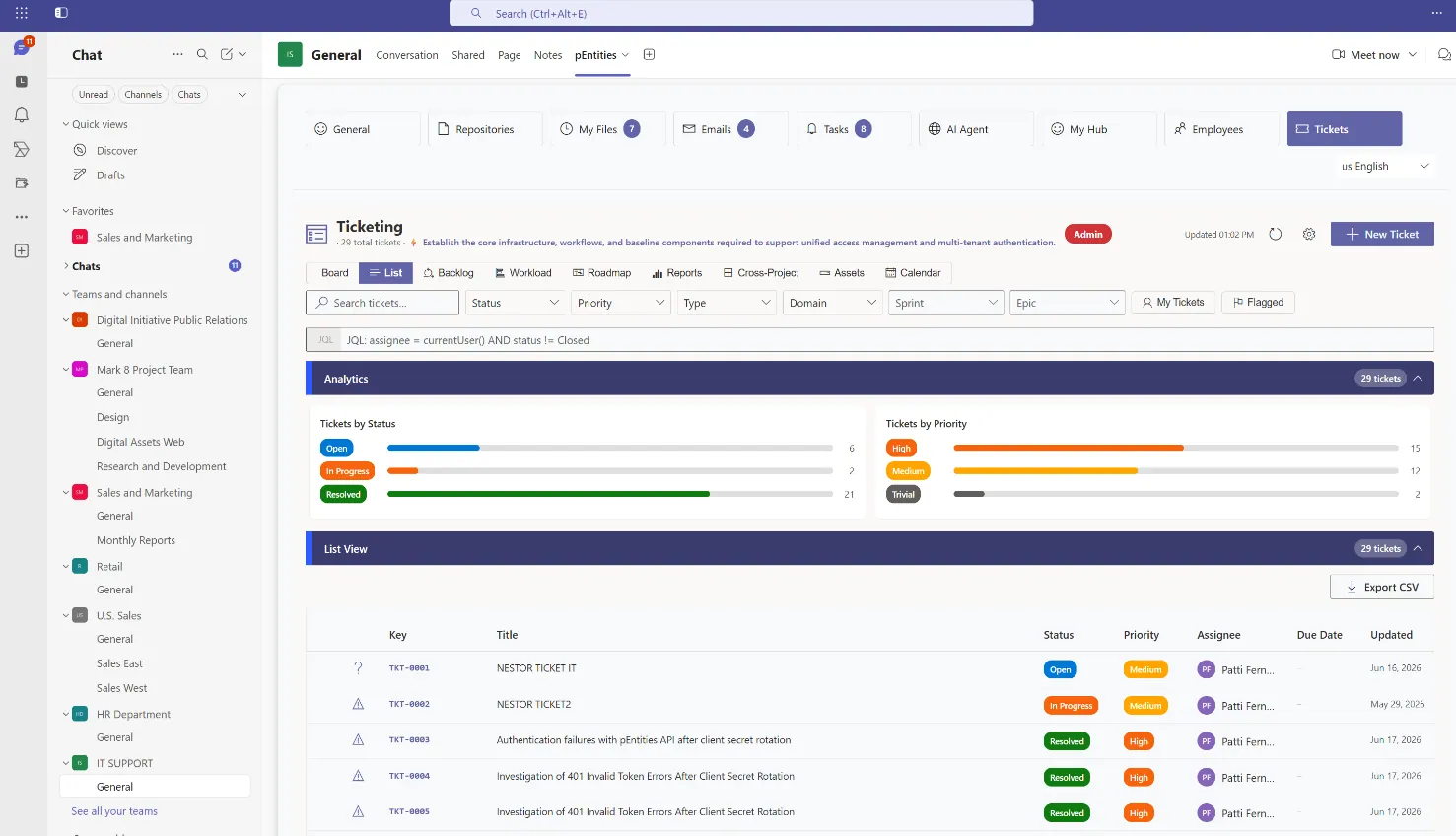Open the English language dropdown
1456x836 pixels.
[x=1384, y=166]
